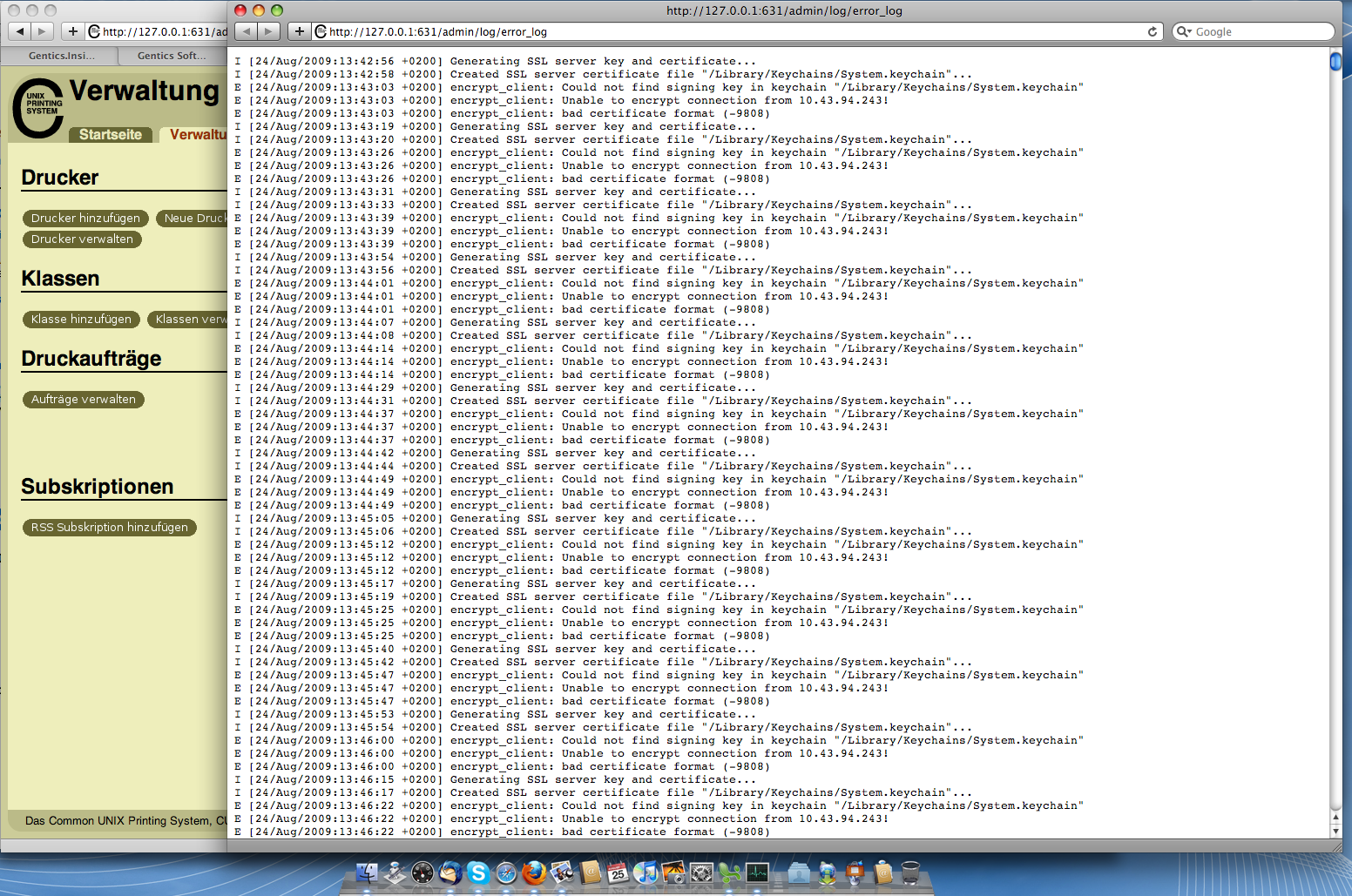
Task: Click the log line timestamped 13:44:29
Action: (496, 388)
